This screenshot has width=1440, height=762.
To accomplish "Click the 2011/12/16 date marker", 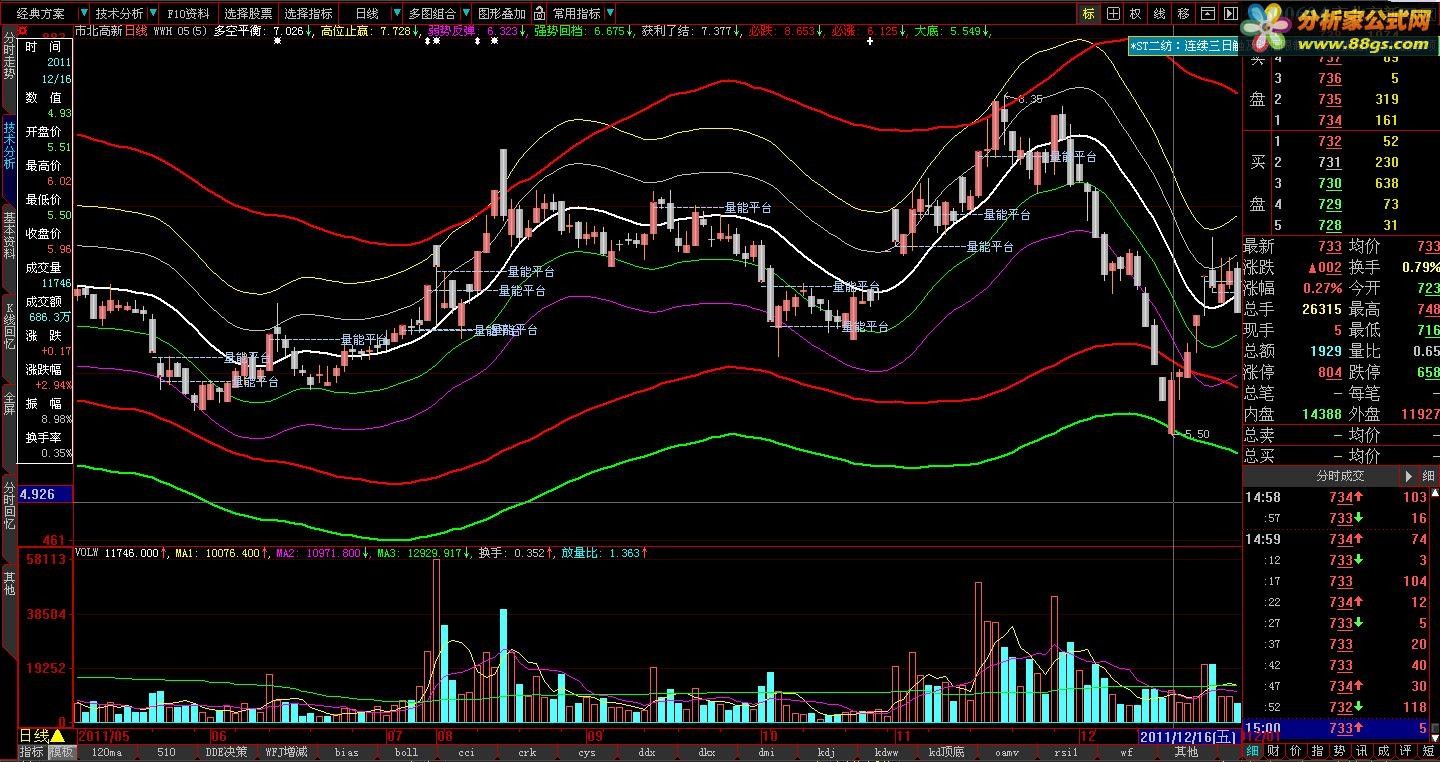I will coord(1189,736).
